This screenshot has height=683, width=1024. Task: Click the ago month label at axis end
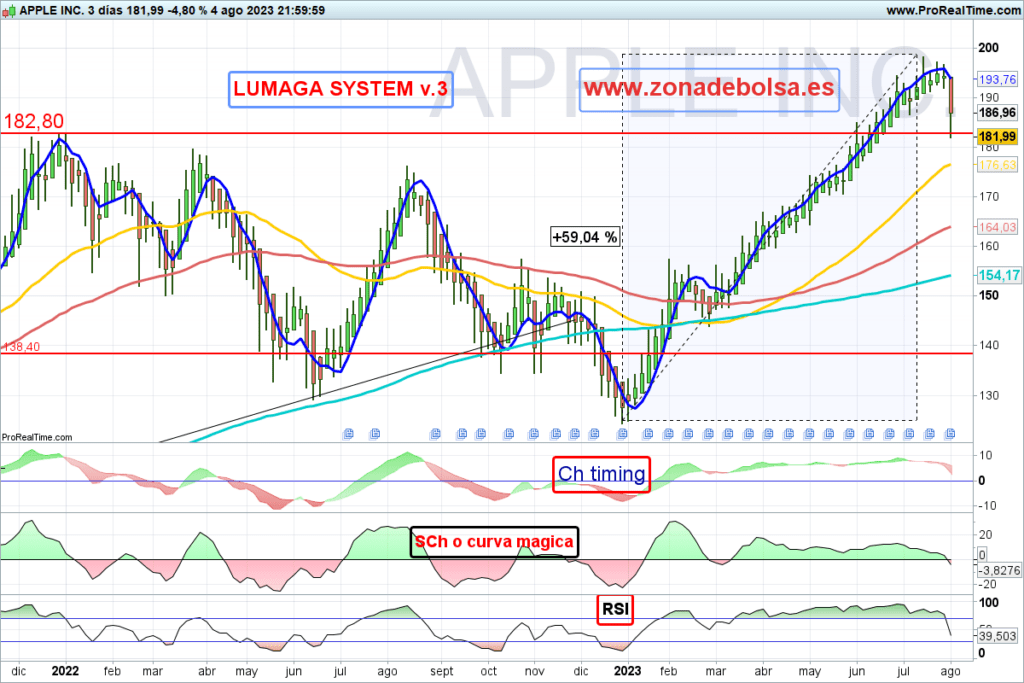pos(950,671)
